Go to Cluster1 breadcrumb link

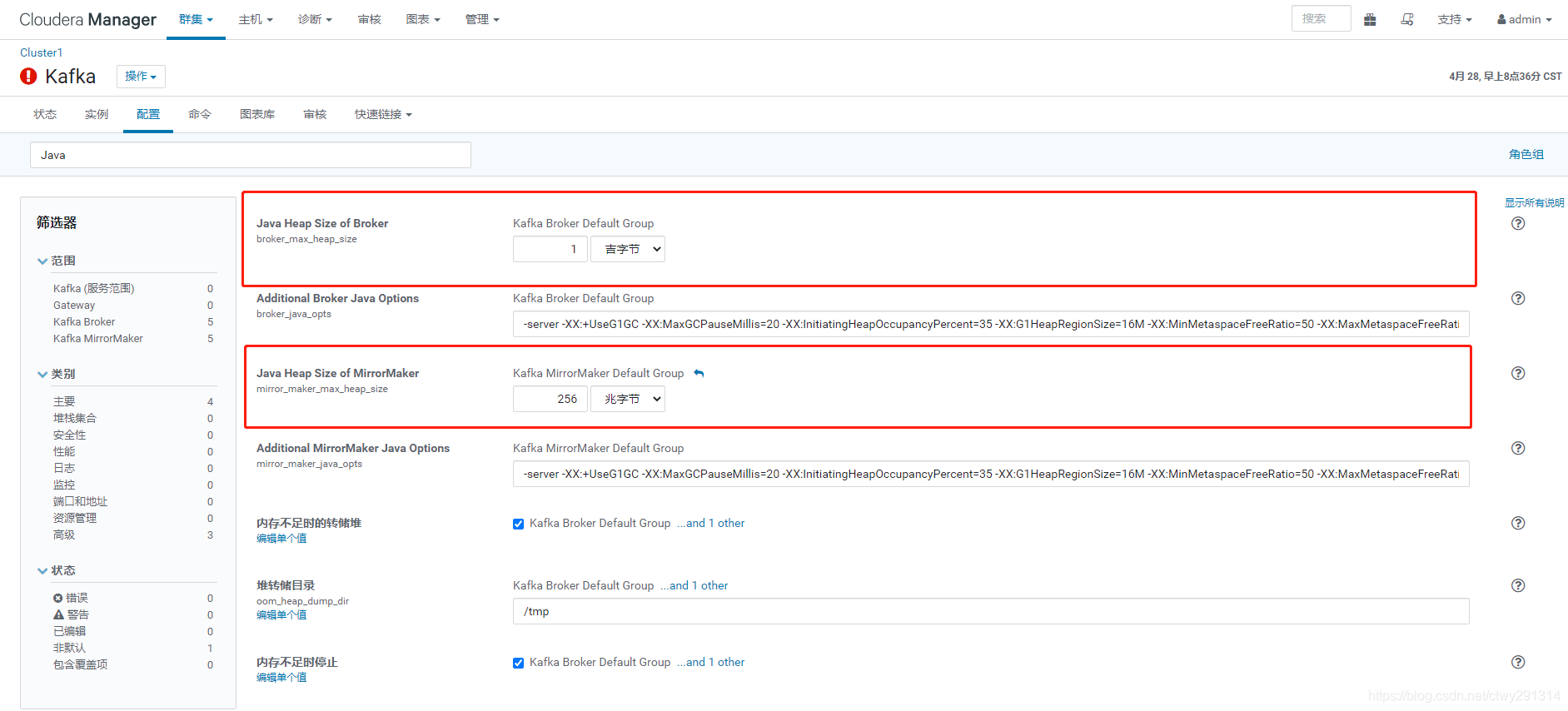[x=42, y=52]
